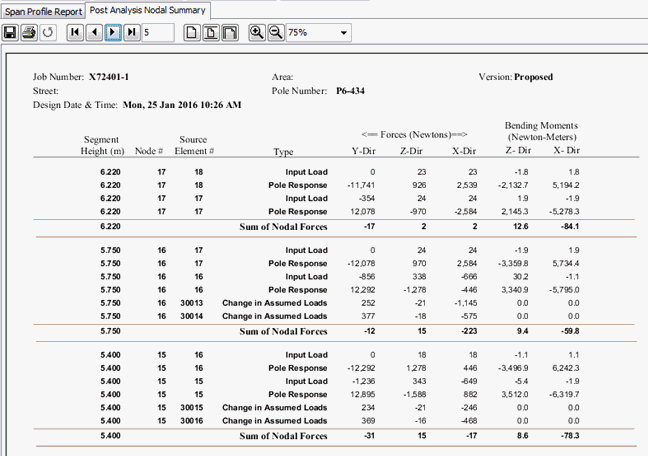Go to previous report page
This screenshot has width=648, height=456.
pyautogui.click(x=94, y=32)
